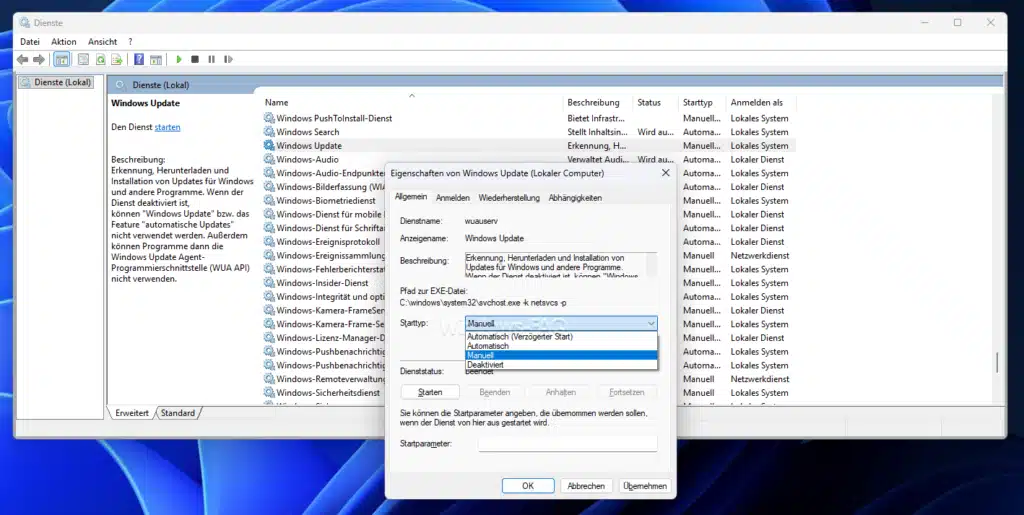
Task: Sort by the Beschreibung column header
Action: click(598, 102)
